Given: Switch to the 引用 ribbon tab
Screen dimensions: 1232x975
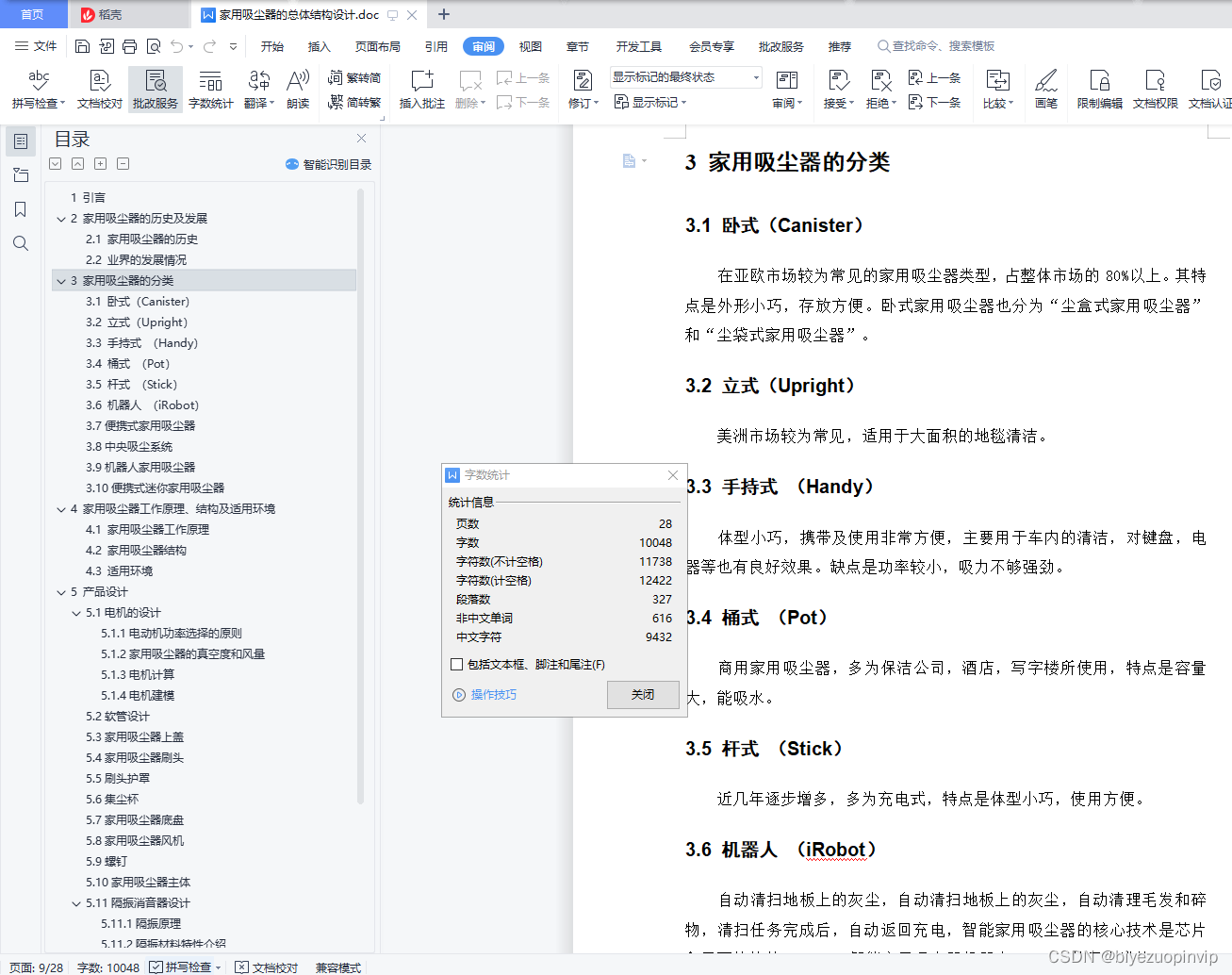Looking at the screenshot, I should coord(436,46).
